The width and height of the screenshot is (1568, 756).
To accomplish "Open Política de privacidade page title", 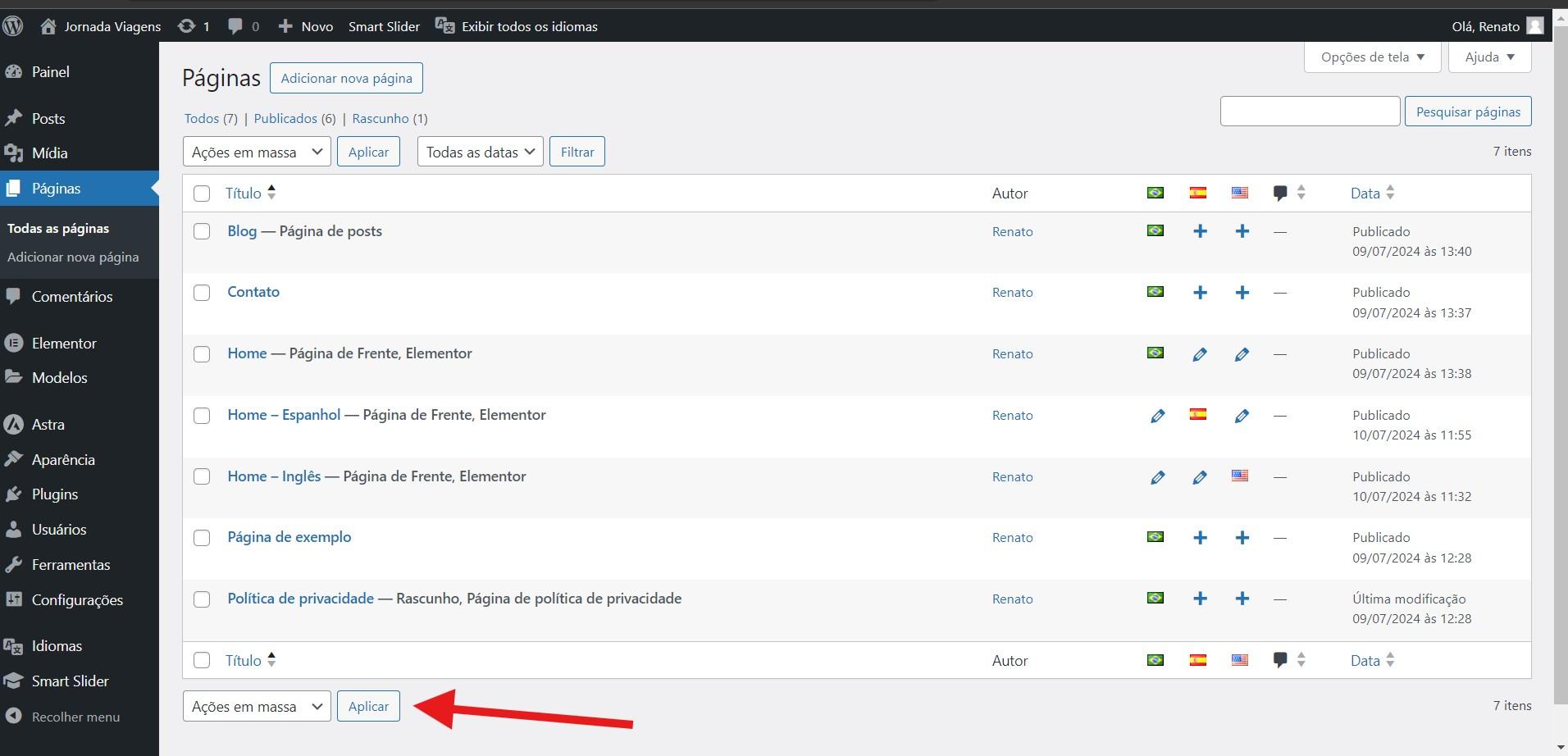I will click(x=300, y=599).
